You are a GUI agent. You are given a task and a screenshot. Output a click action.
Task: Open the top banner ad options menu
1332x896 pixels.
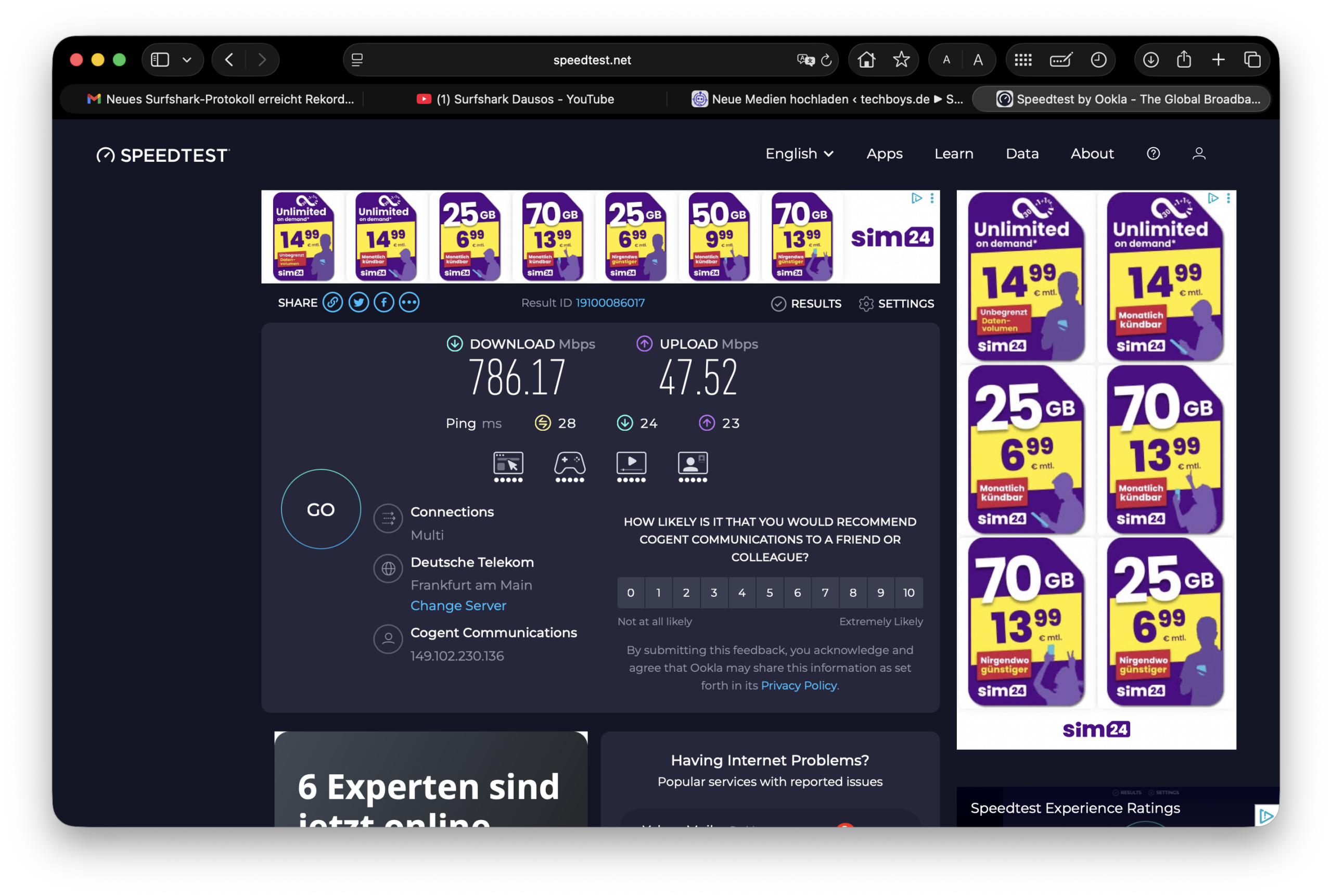coord(932,198)
